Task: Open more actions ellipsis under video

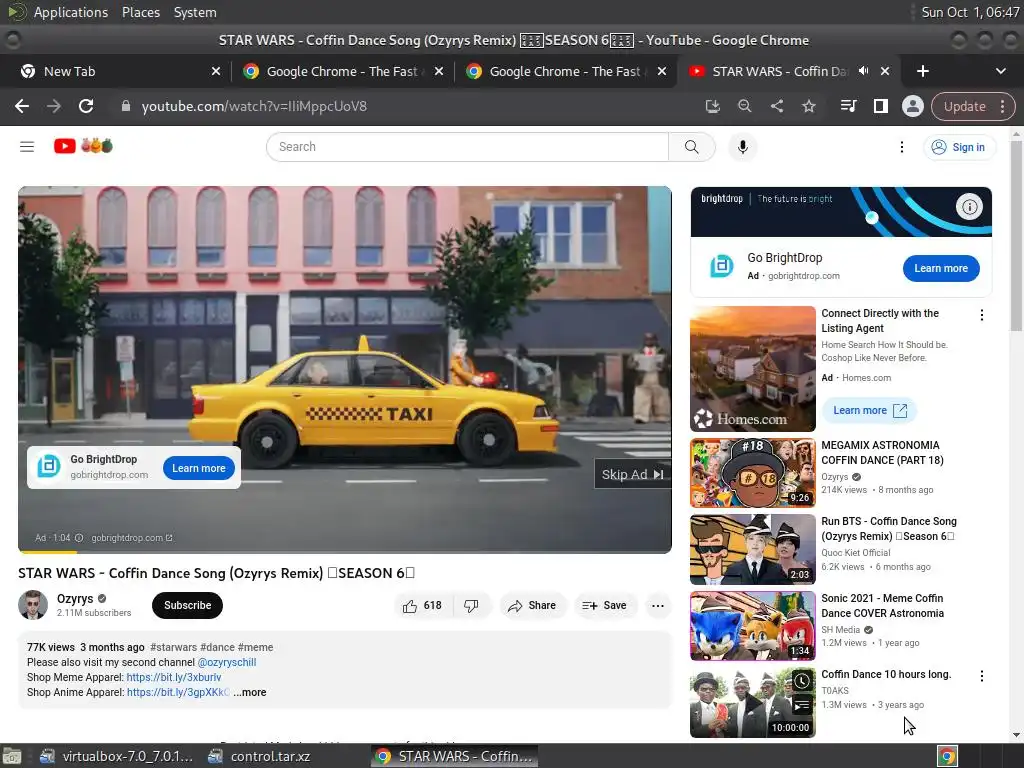Action: tap(658, 605)
